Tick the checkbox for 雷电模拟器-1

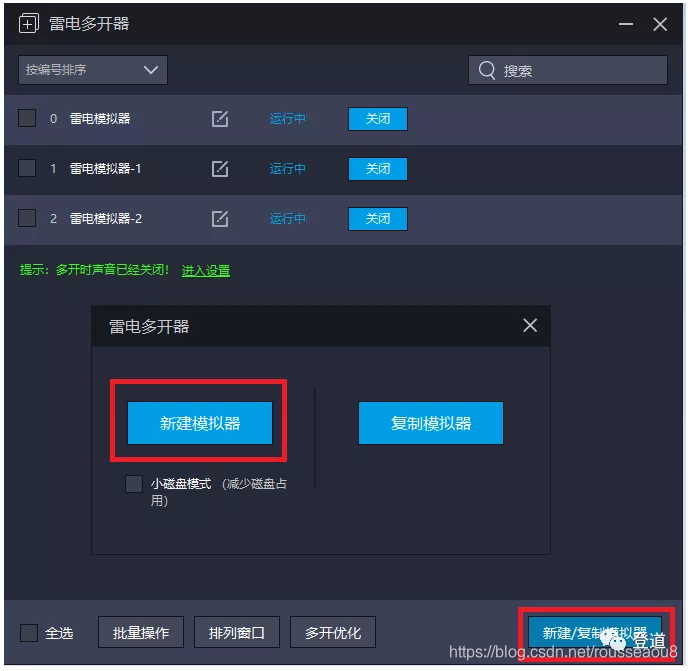click(x=27, y=169)
